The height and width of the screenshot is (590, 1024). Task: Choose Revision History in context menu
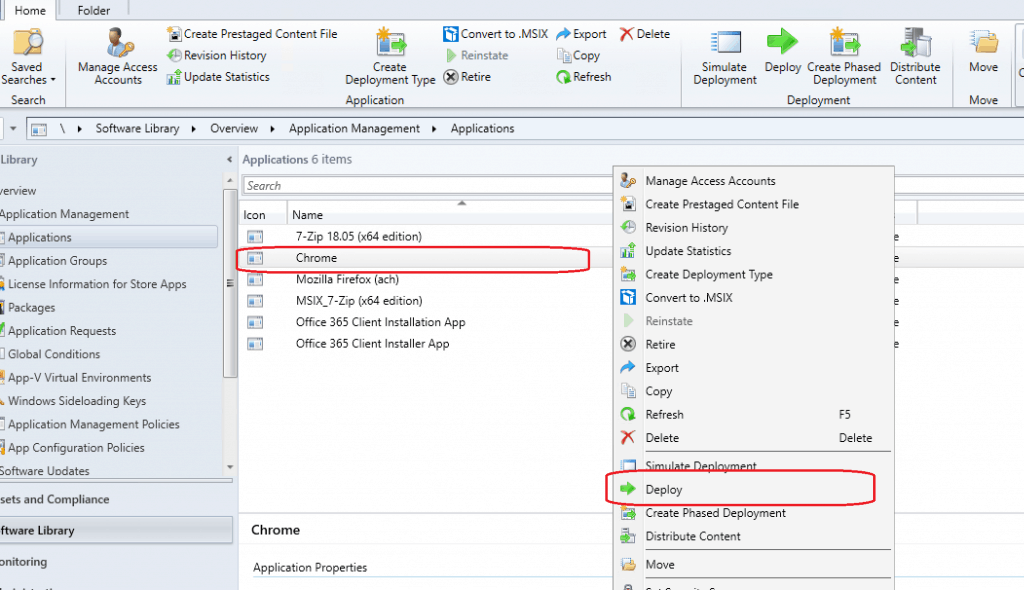(x=686, y=228)
